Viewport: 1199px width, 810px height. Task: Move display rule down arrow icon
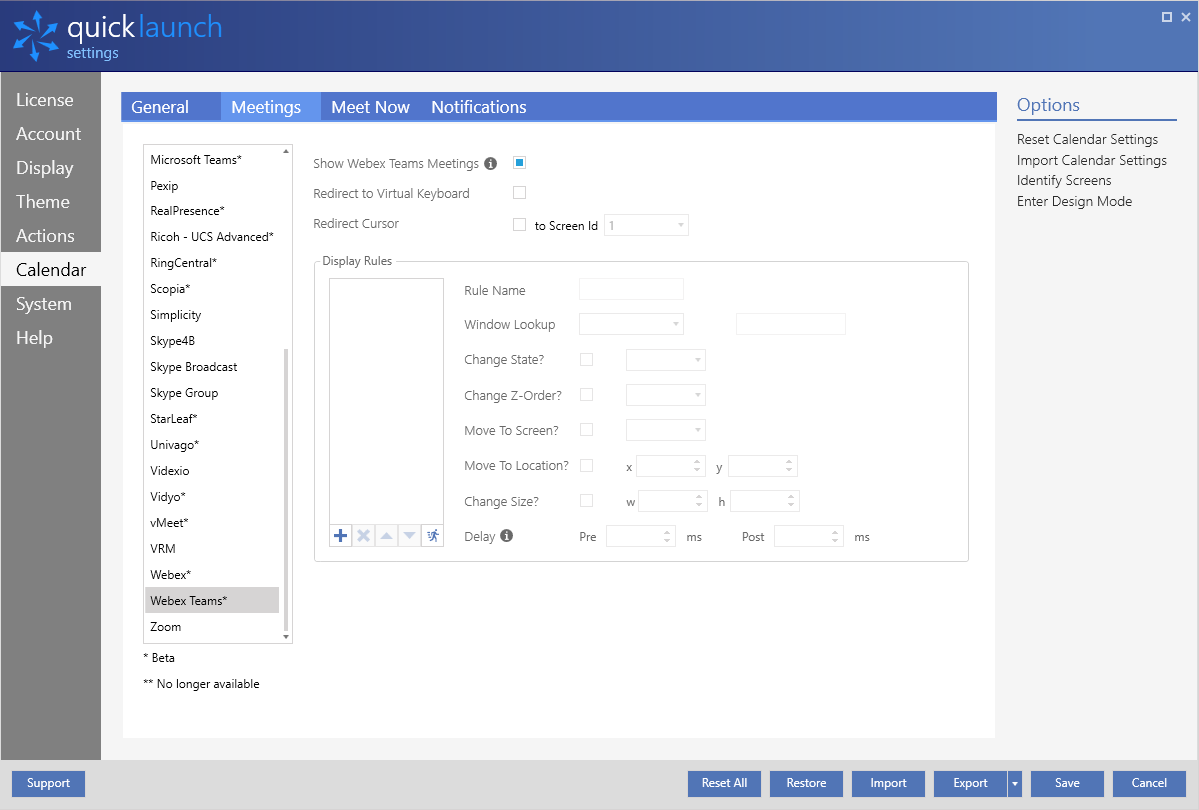(410, 535)
